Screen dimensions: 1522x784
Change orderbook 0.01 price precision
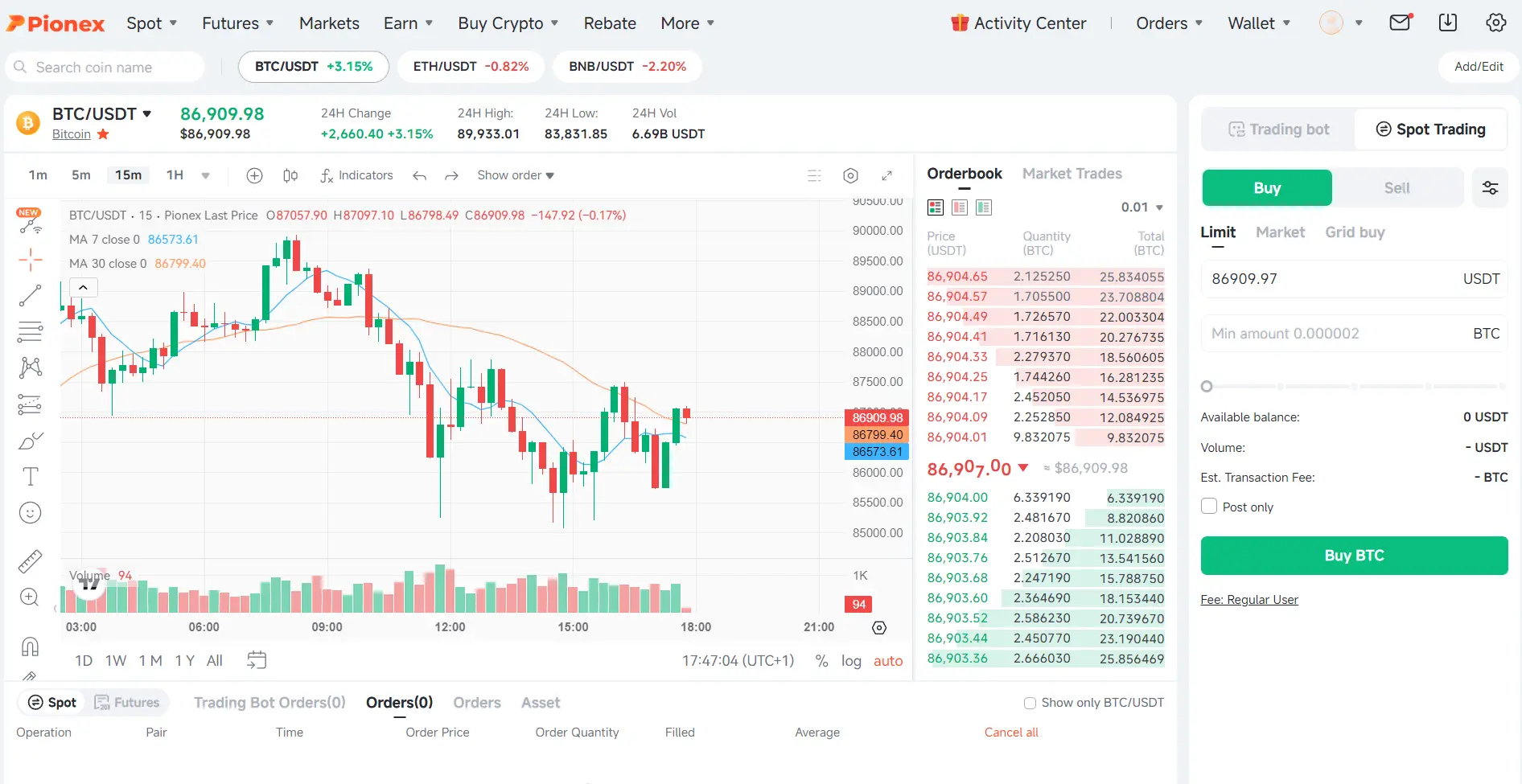[1142, 207]
